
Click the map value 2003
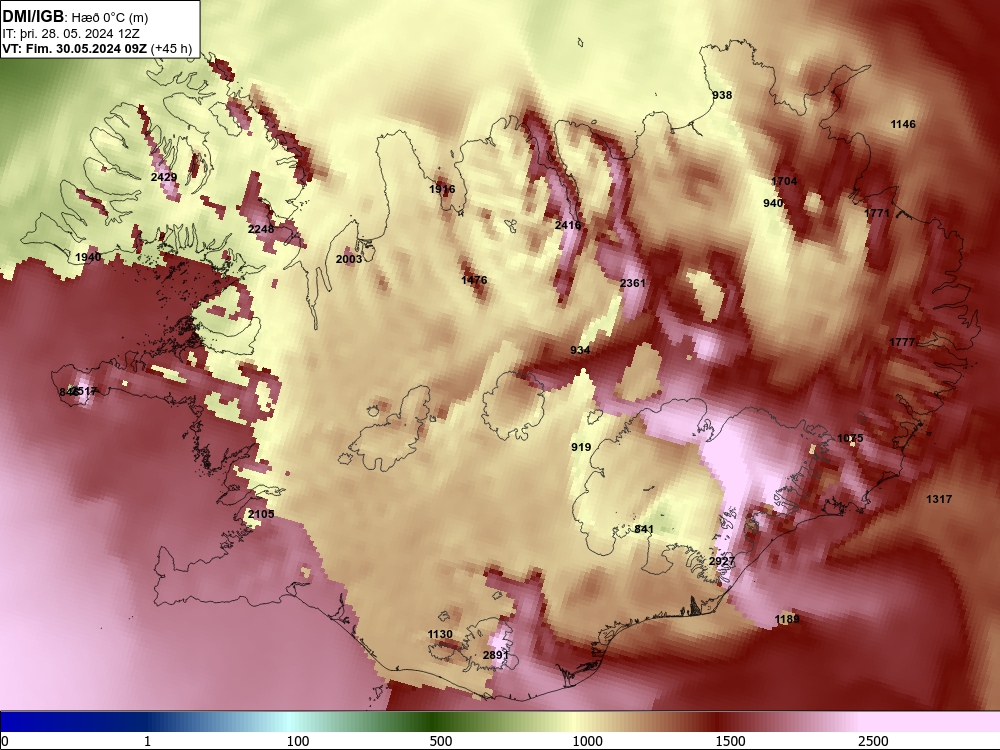tap(349, 259)
